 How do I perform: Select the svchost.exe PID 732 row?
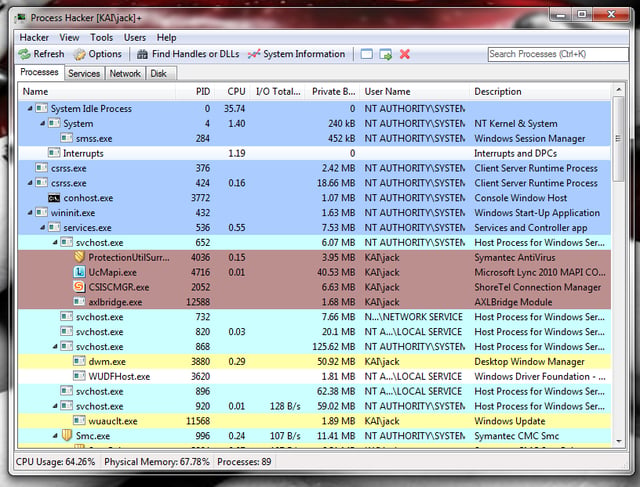(314, 317)
